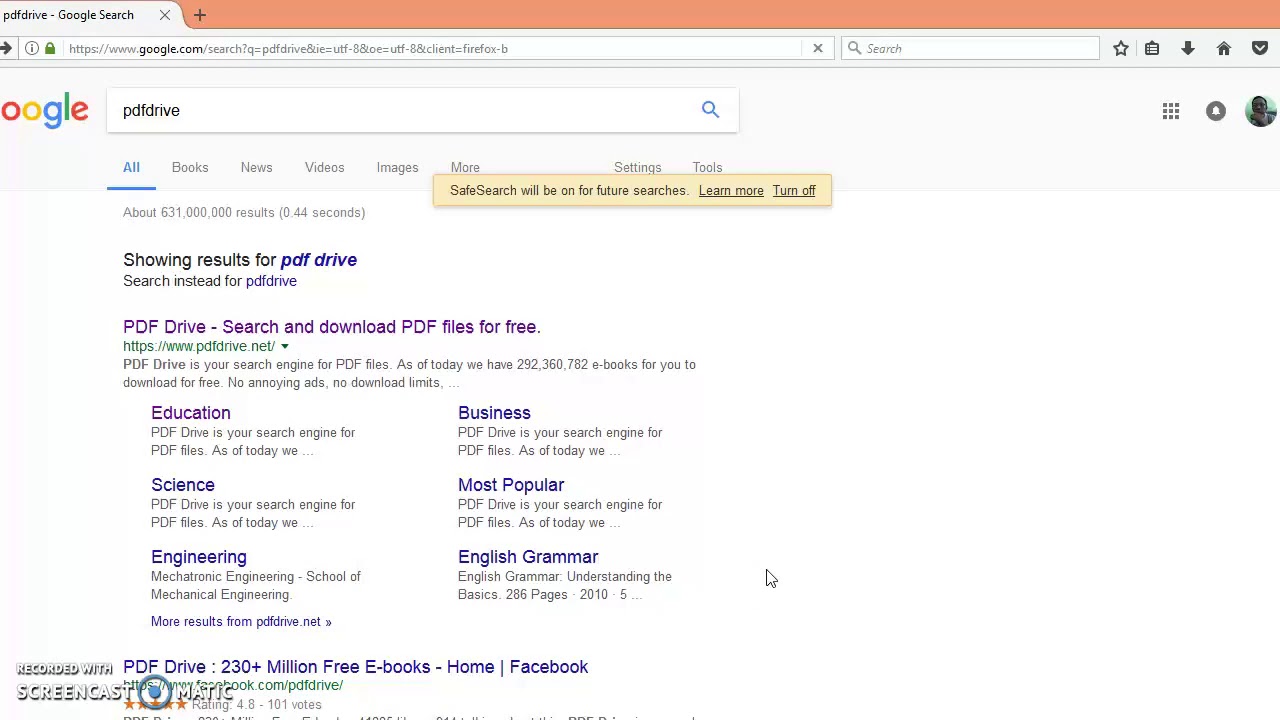This screenshot has width=1280, height=720.
Task: Open the Pocket icon in toolbar
Action: pyautogui.click(x=1260, y=48)
